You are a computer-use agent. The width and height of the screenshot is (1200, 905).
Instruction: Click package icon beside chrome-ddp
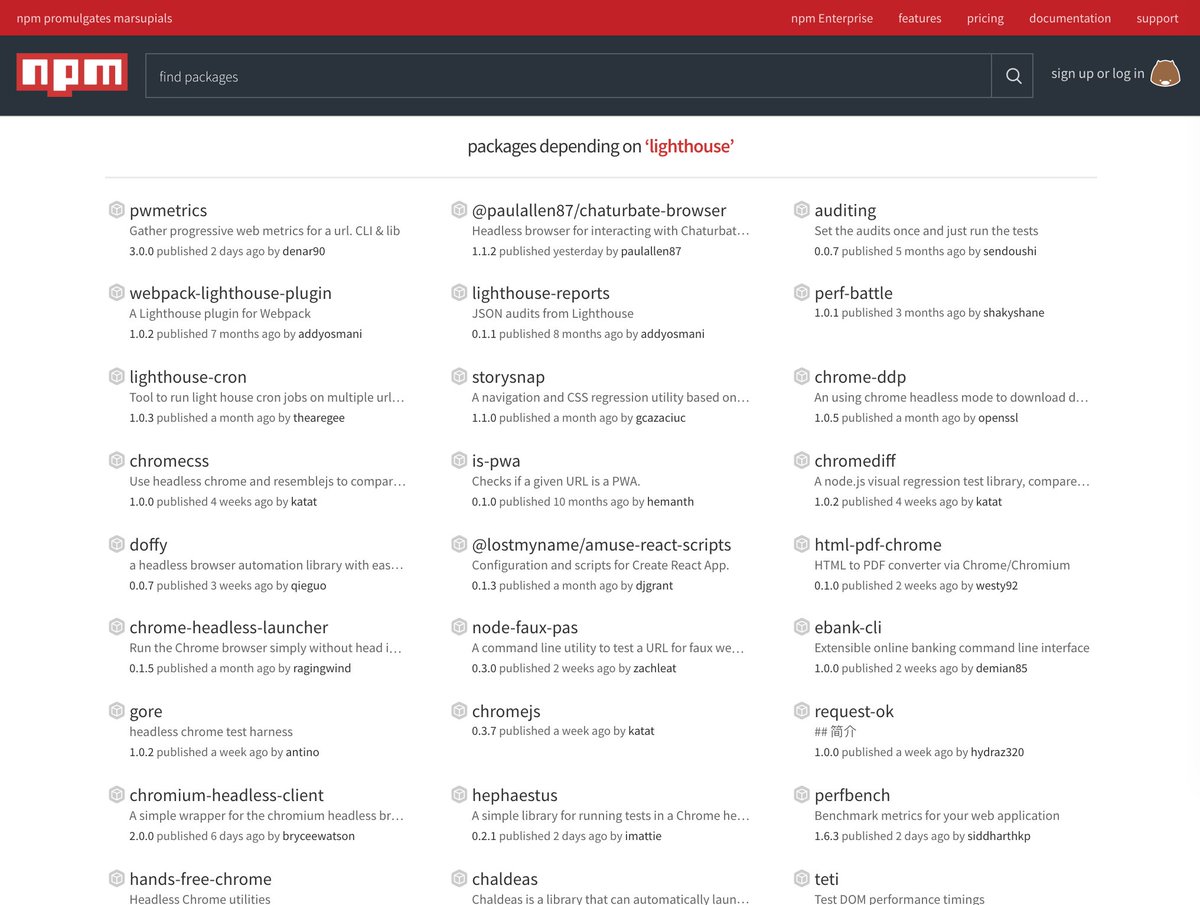(x=801, y=377)
